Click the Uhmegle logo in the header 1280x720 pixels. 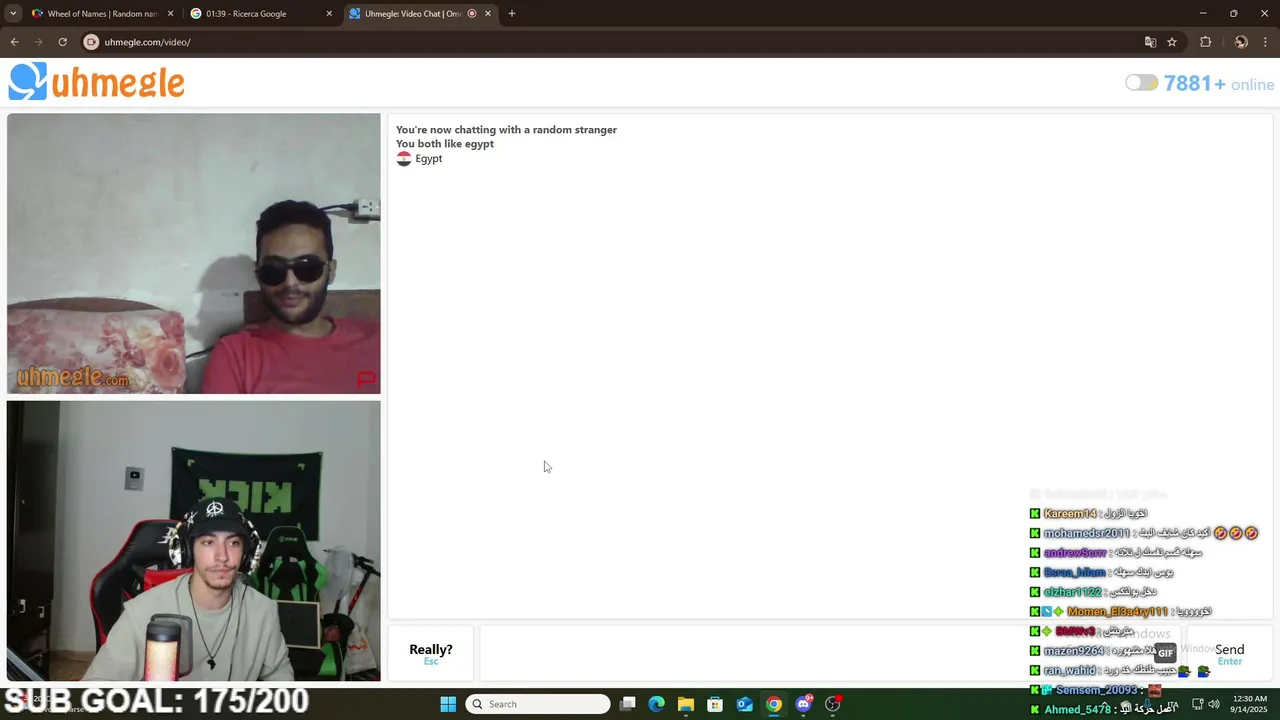point(96,82)
